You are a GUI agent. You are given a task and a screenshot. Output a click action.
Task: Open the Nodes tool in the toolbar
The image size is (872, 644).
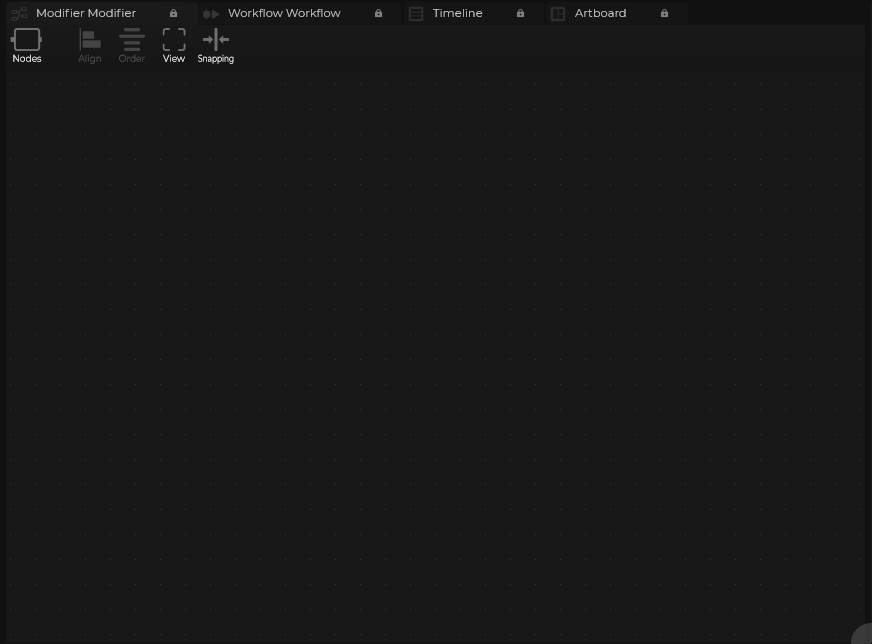click(x=26, y=40)
